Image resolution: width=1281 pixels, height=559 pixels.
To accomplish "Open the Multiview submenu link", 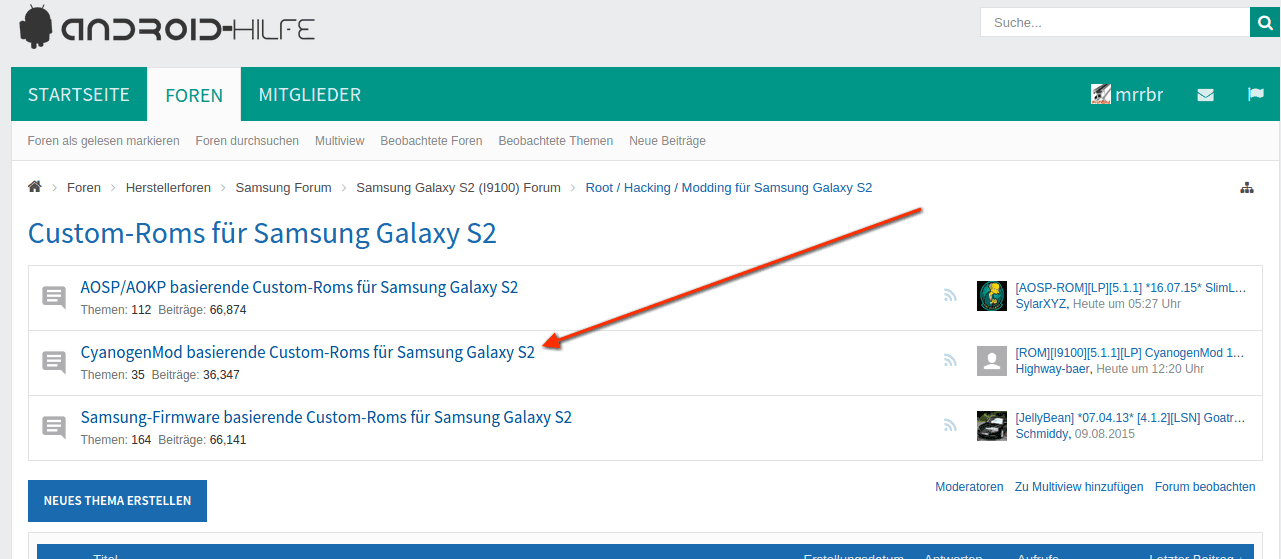I will click(340, 141).
